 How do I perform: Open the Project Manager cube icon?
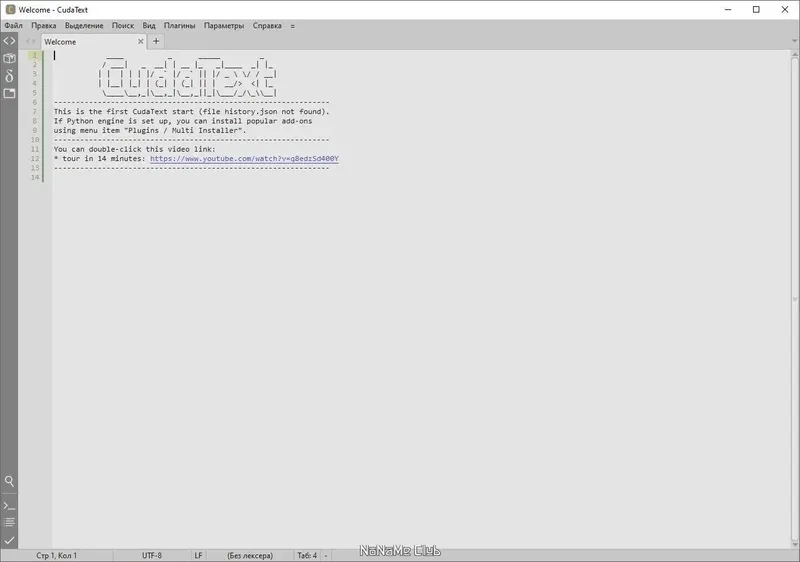[x=9, y=58]
